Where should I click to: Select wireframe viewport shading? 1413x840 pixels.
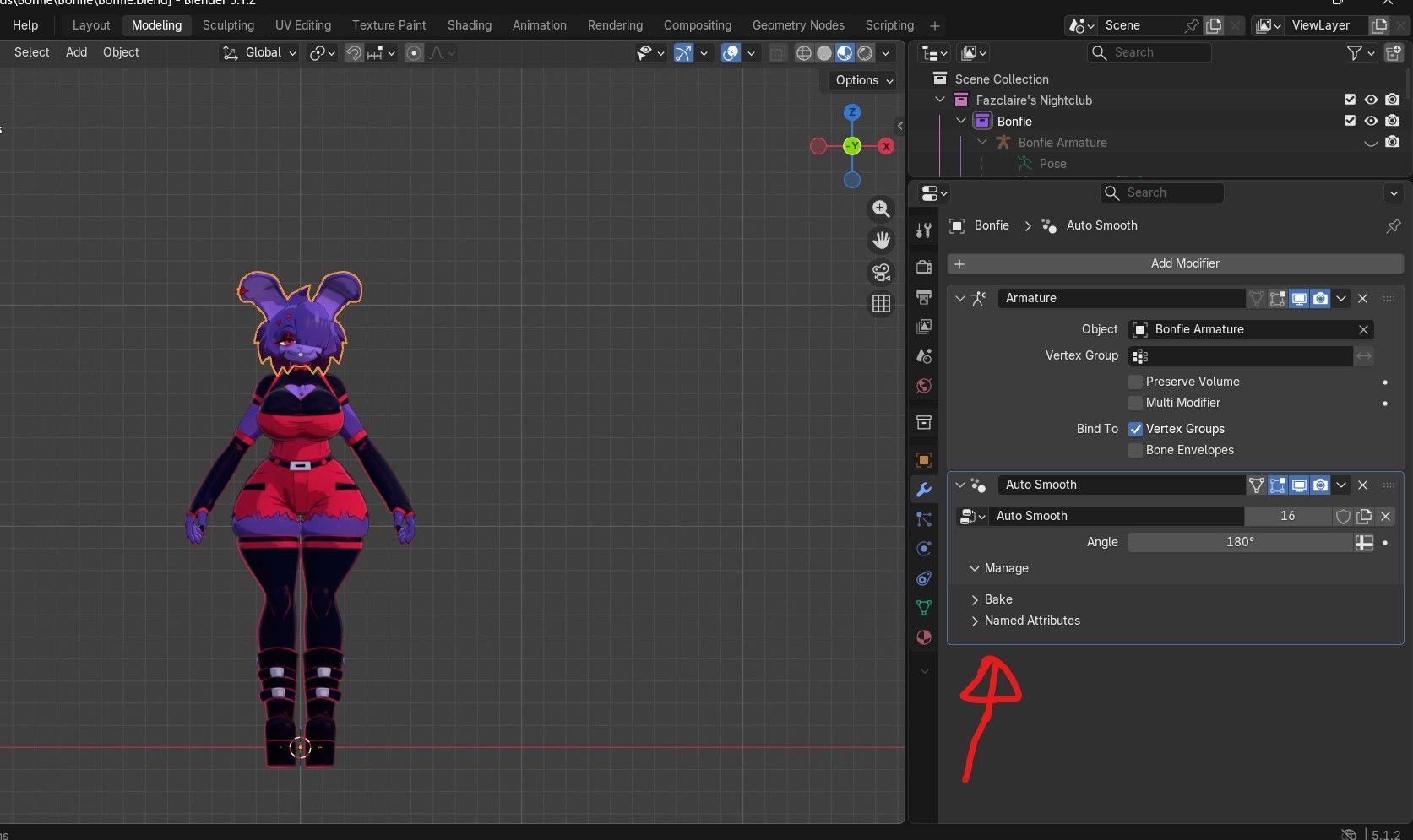[x=804, y=53]
